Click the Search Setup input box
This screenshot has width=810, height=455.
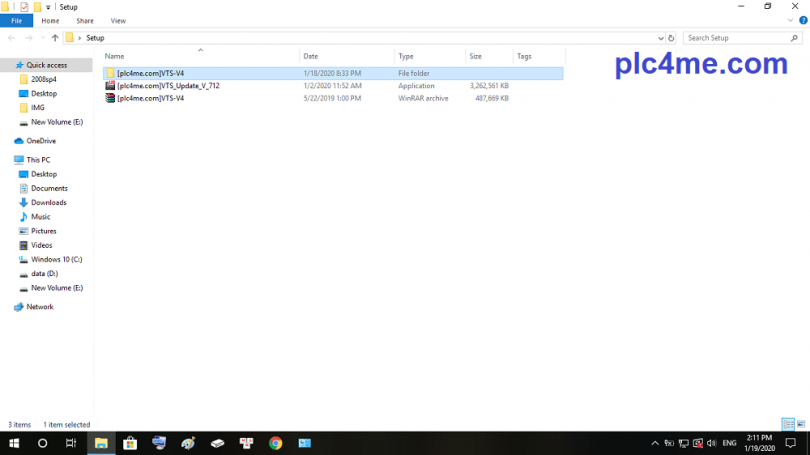tap(735, 38)
